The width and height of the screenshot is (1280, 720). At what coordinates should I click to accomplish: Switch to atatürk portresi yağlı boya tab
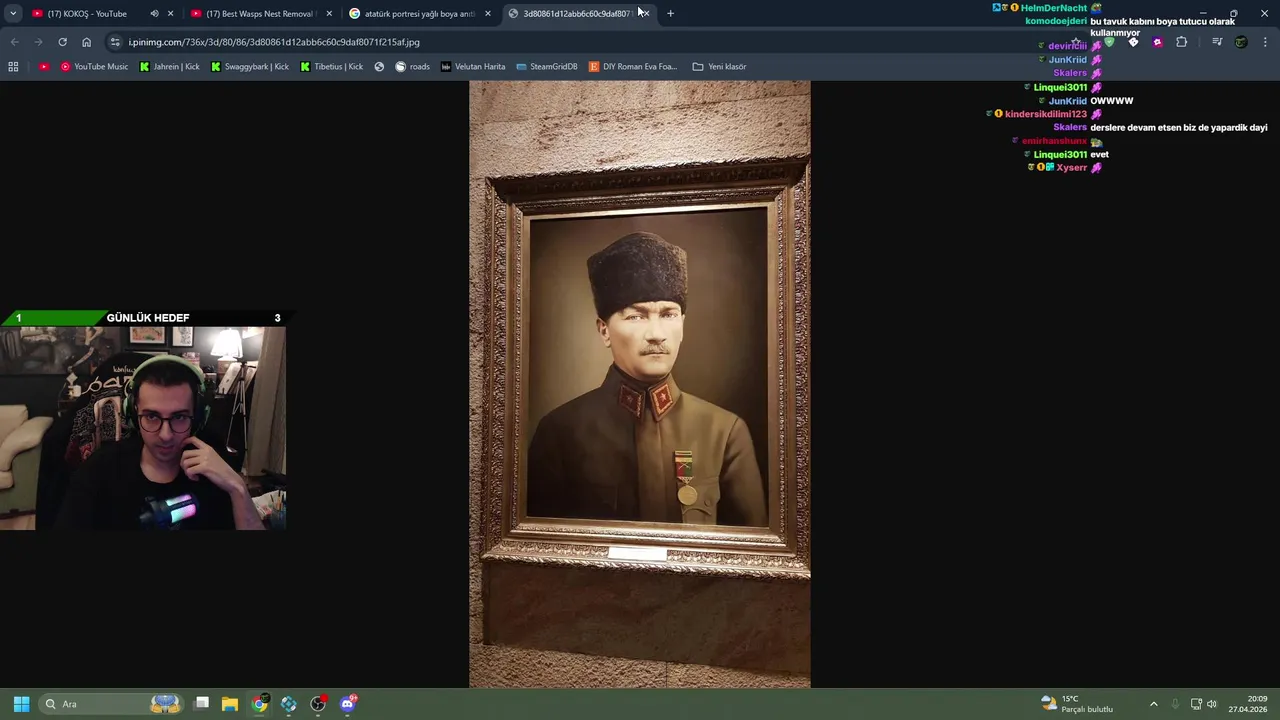click(x=418, y=13)
